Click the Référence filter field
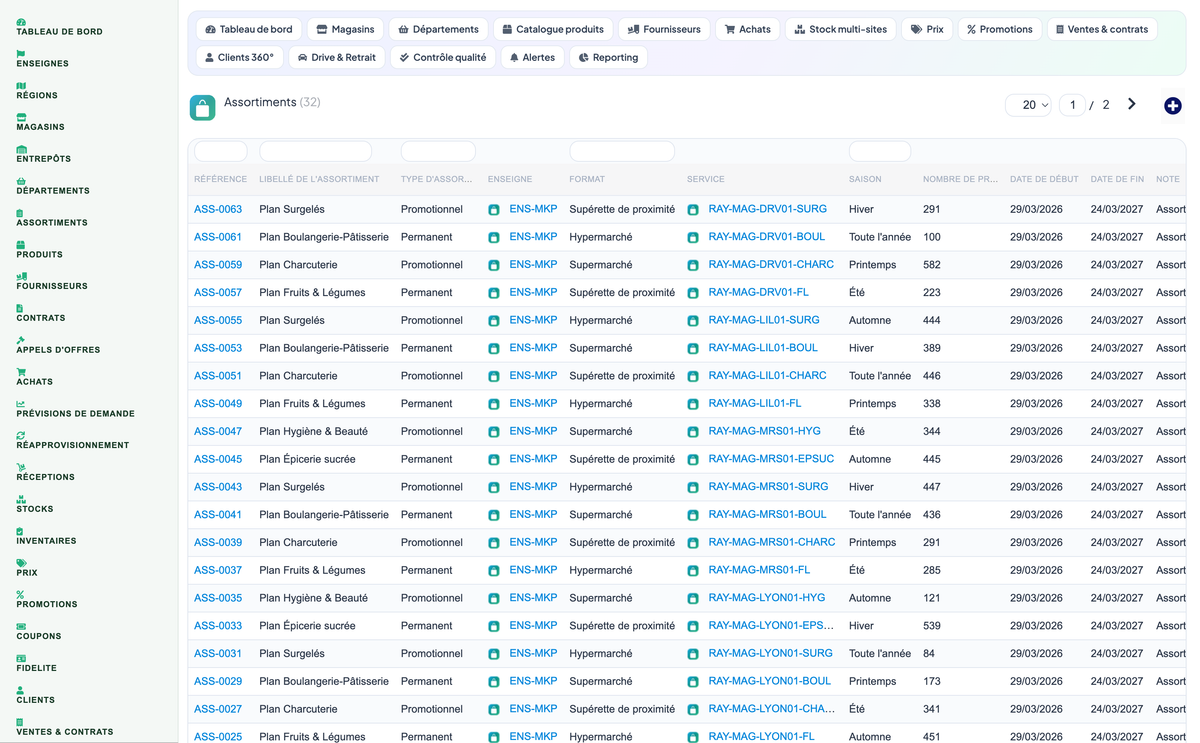The width and height of the screenshot is (1200, 743). [220, 151]
